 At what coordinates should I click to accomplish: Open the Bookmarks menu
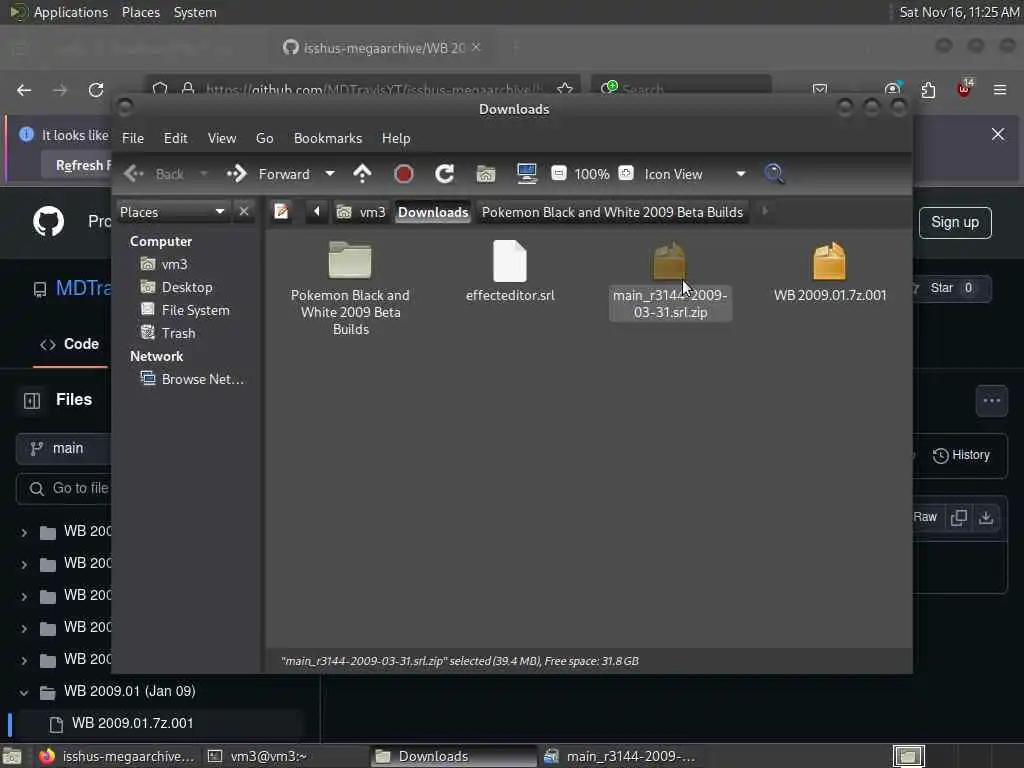point(328,138)
